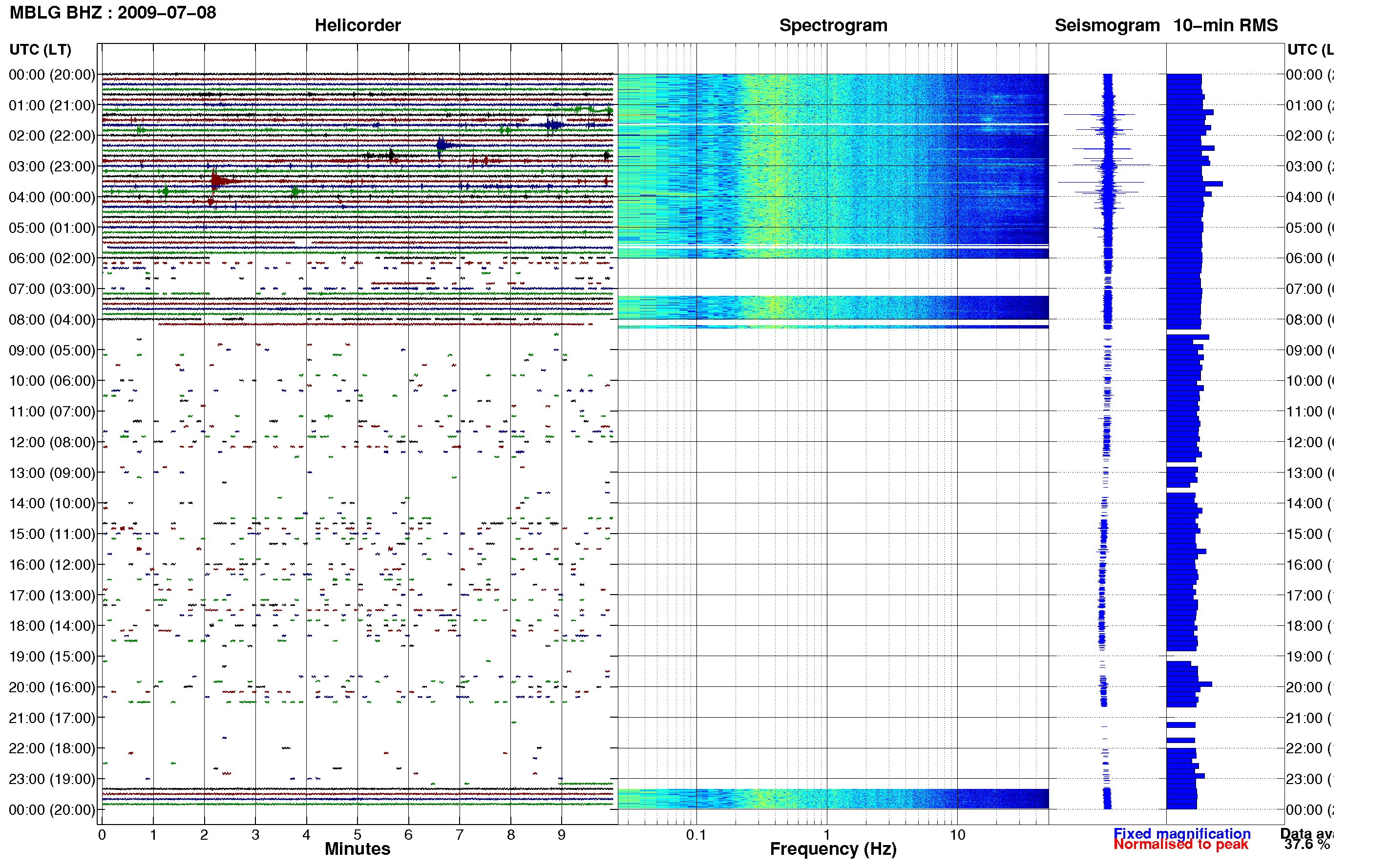Select minute tick 9 under the Helicorder

[562, 835]
